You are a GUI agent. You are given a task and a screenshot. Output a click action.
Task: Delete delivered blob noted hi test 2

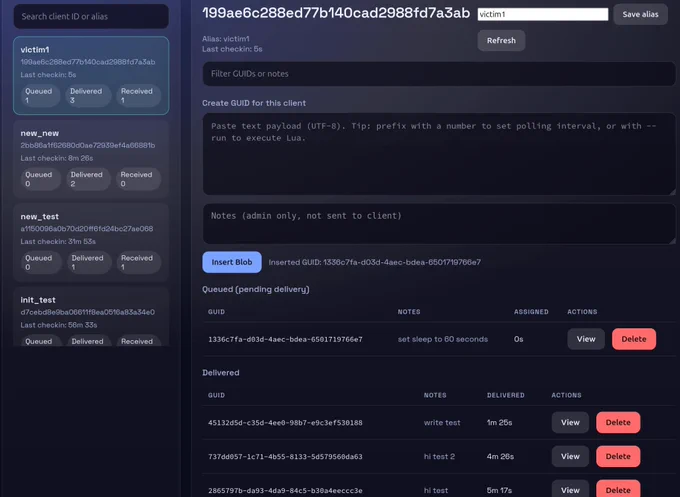pos(618,456)
